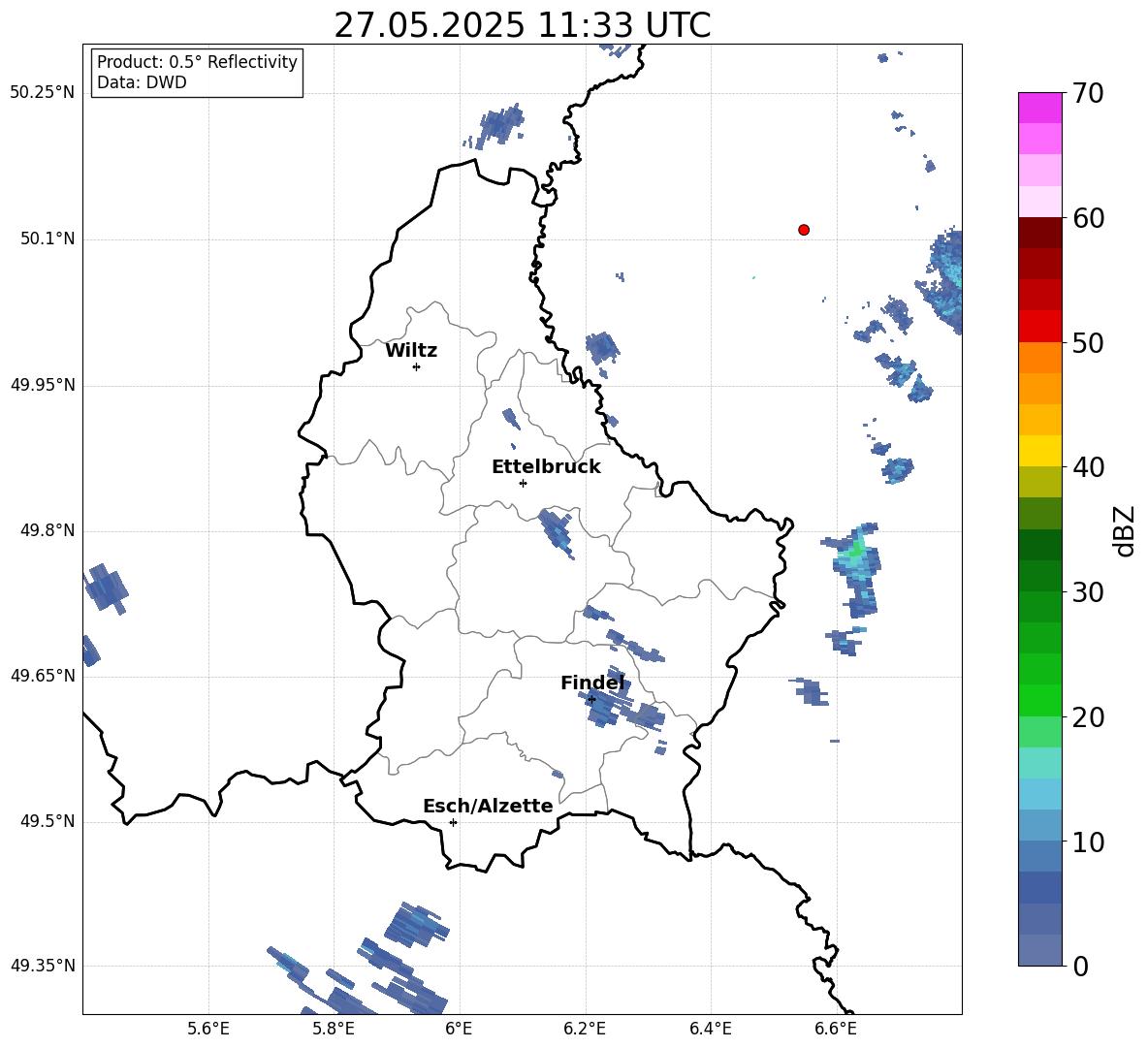Click the Data: DWD text
The width and height of the screenshot is (1148, 1048).
(142, 82)
